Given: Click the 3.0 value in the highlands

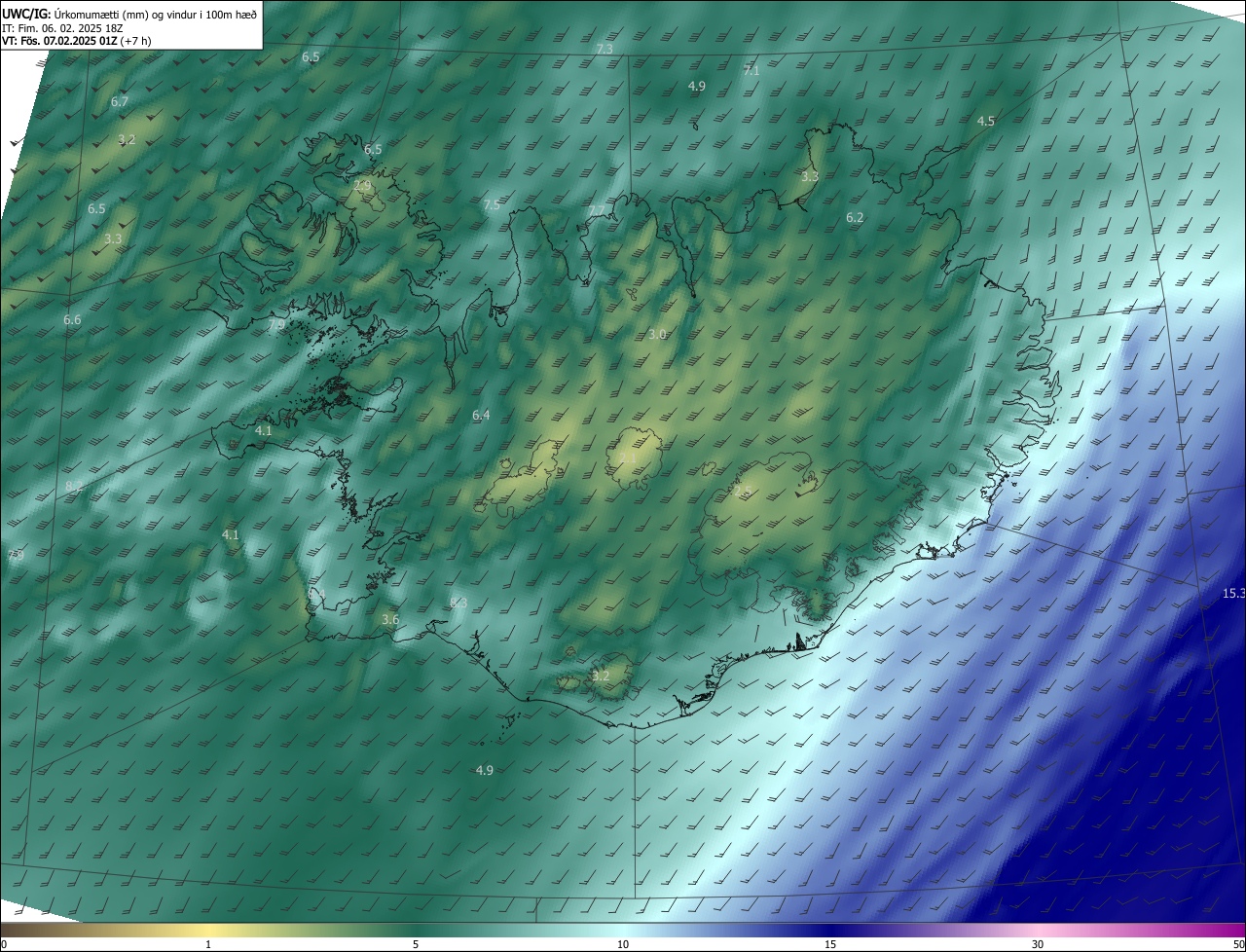Looking at the screenshot, I should point(657,334).
